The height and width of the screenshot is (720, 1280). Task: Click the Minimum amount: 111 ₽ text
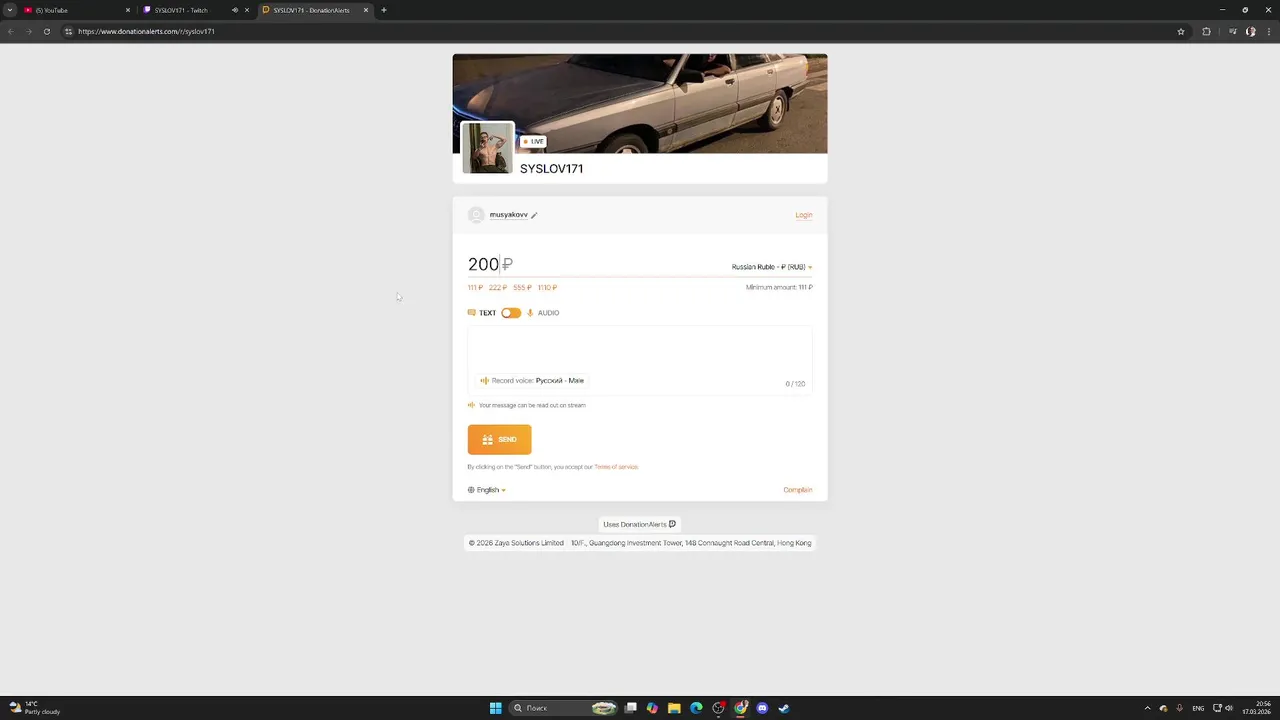[x=779, y=288]
